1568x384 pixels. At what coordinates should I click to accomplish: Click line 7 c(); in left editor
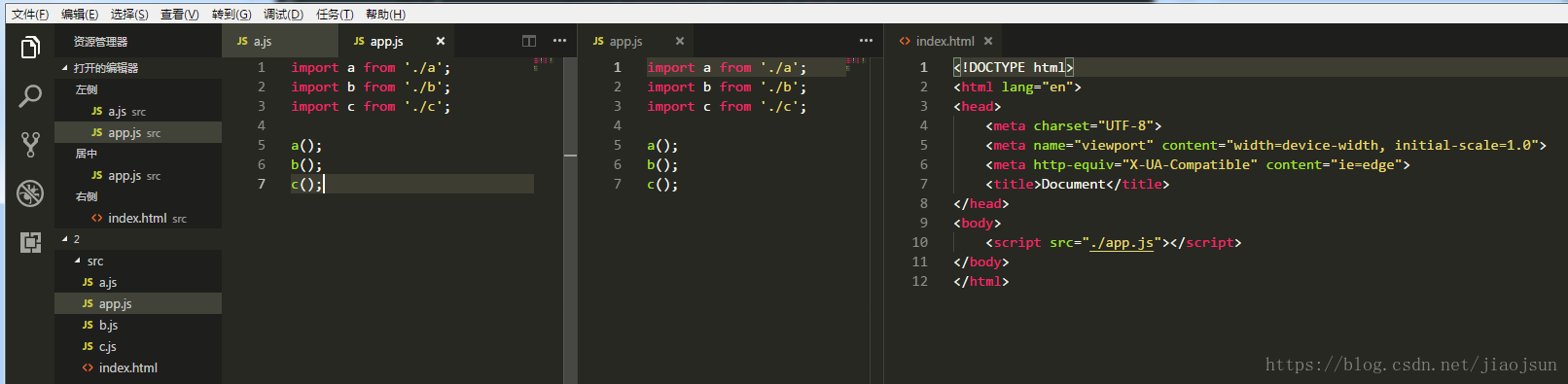tap(306, 184)
